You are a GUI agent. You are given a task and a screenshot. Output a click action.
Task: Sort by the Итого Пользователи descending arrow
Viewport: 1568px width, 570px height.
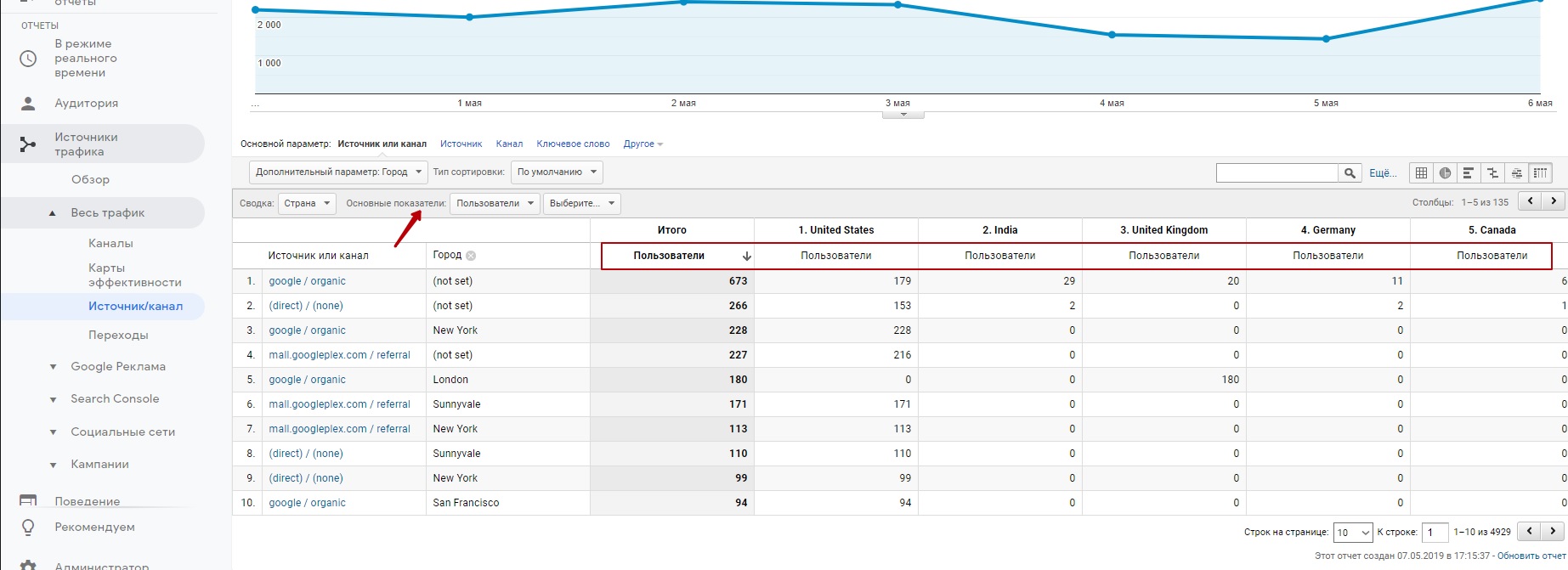click(746, 256)
